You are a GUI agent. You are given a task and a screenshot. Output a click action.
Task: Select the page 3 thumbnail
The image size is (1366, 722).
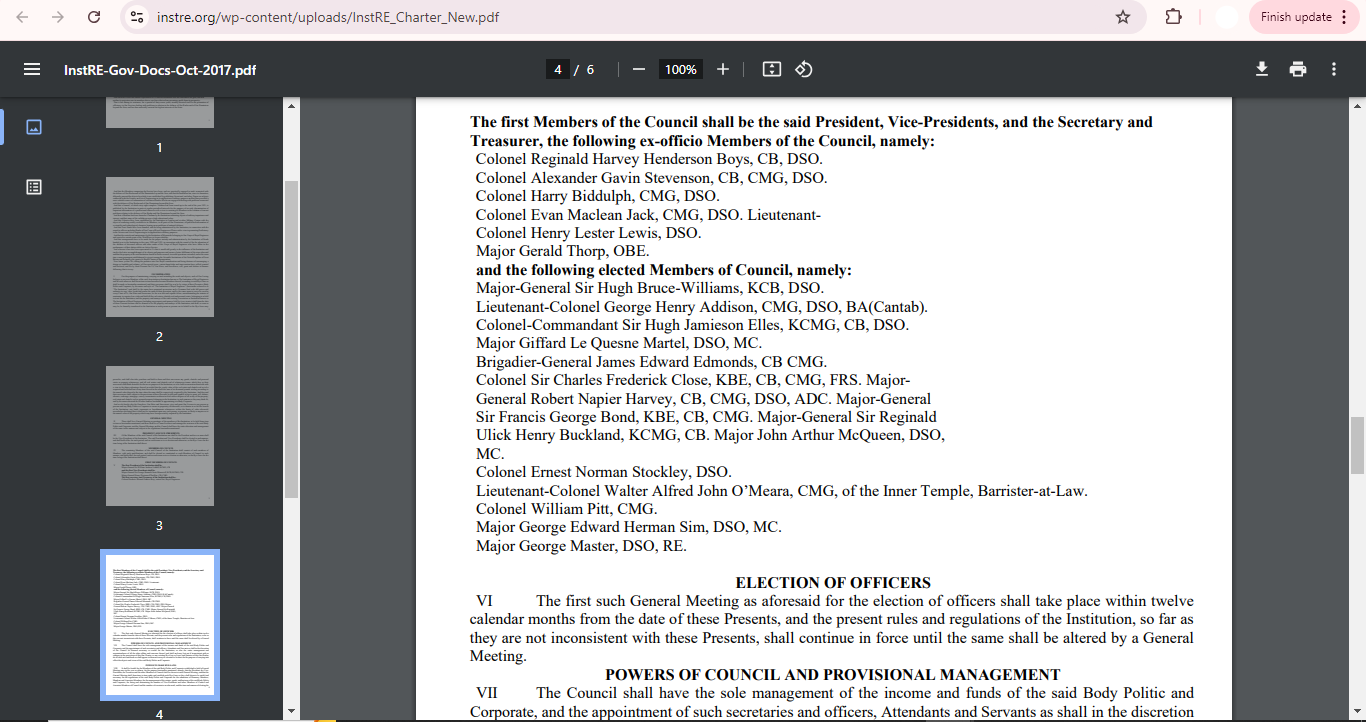[160, 436]
